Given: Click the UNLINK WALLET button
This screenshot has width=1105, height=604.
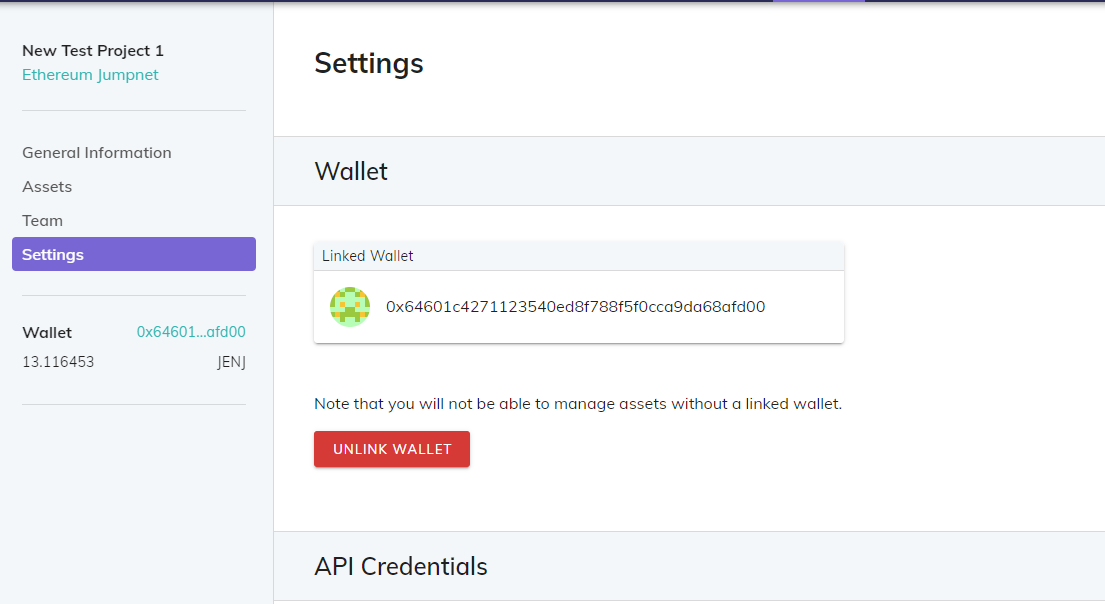Looking at the screenshot, I should 392,449.
